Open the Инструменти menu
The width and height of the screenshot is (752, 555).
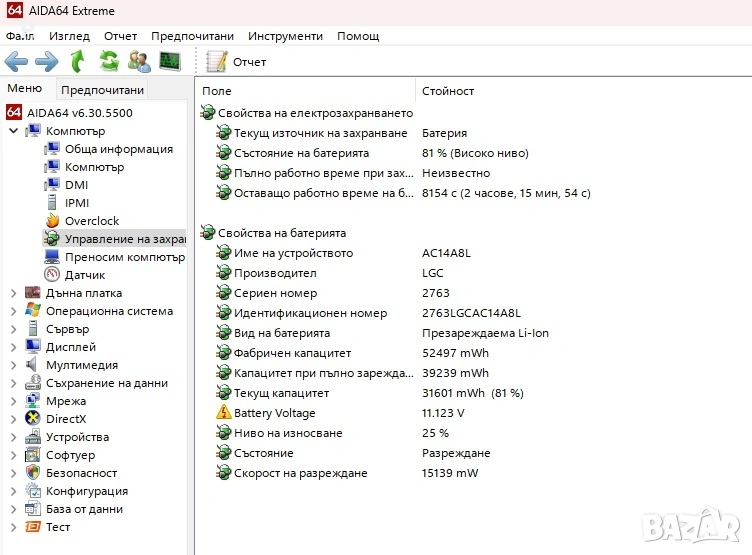pos(285,36)
